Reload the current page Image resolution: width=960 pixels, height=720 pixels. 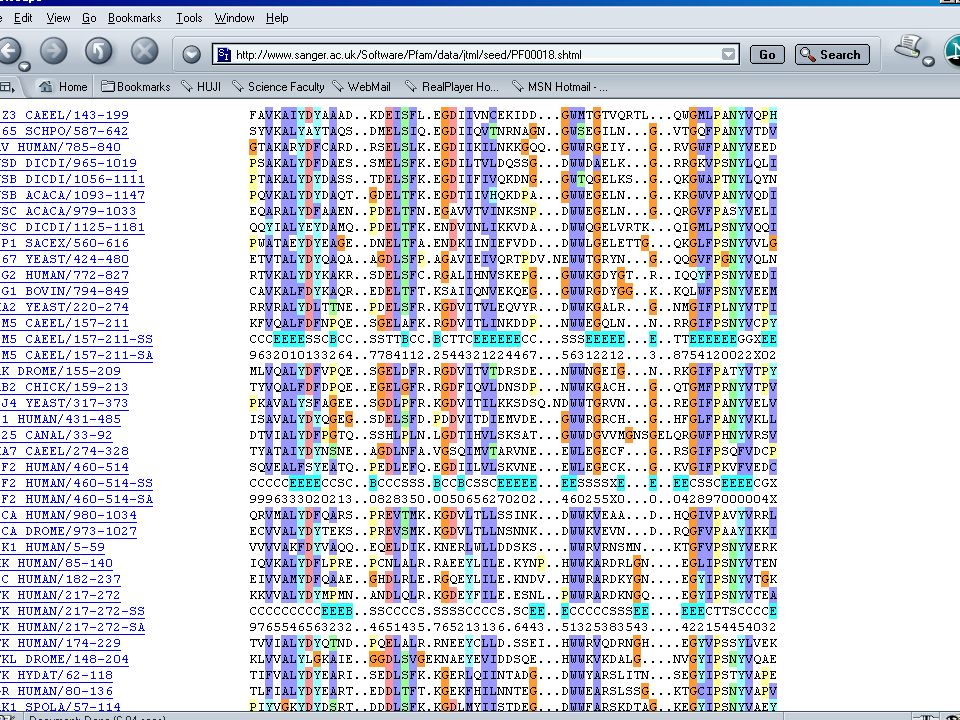[x=99, y=51]
